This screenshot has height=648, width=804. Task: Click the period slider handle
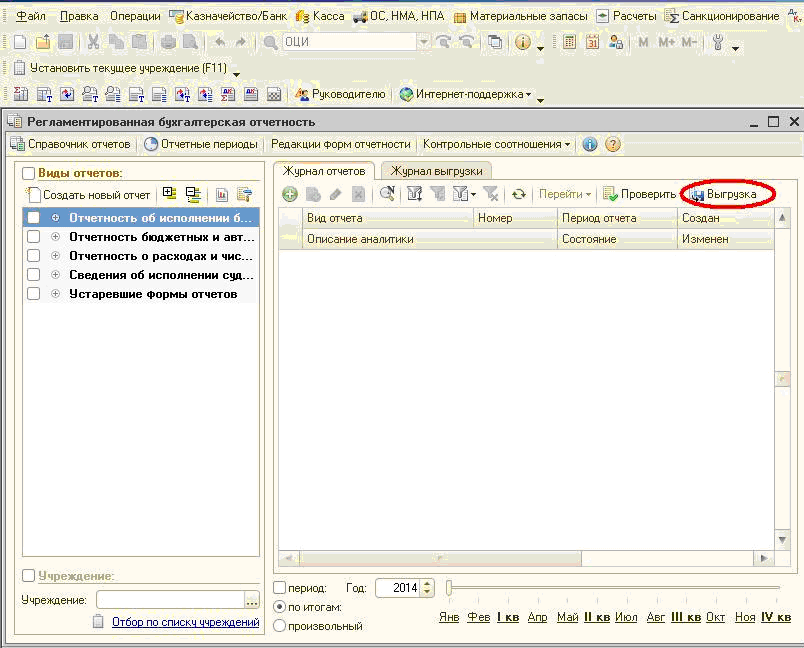(x=449, y=588)
